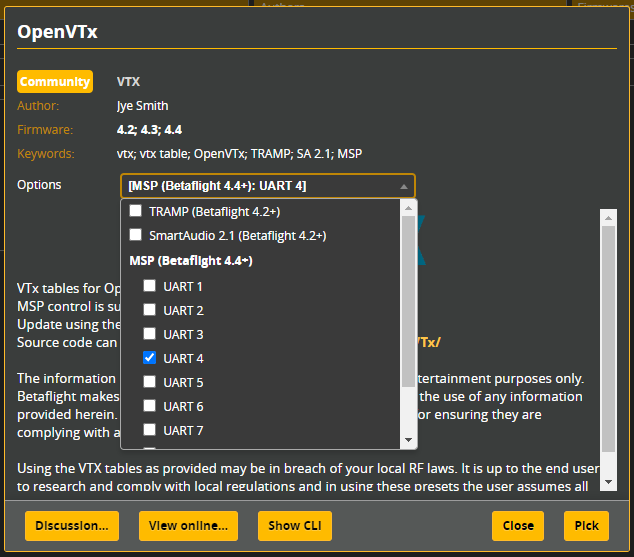This screenshot has height=557, width=634.
Task: Click the VTX category label
Action: click(x=128, y=82)
